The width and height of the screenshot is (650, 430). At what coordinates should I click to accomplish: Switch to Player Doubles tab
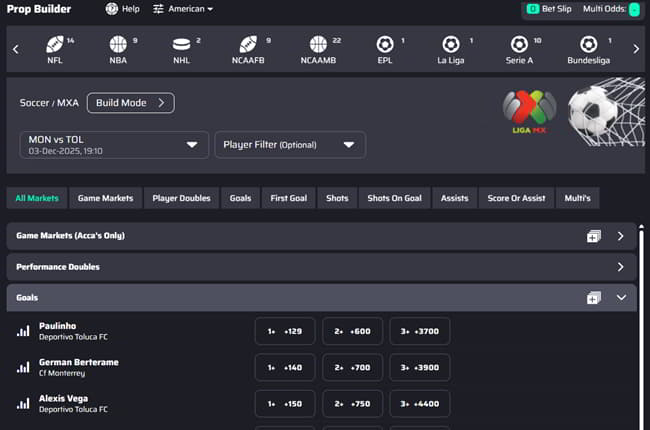[181, 198]
